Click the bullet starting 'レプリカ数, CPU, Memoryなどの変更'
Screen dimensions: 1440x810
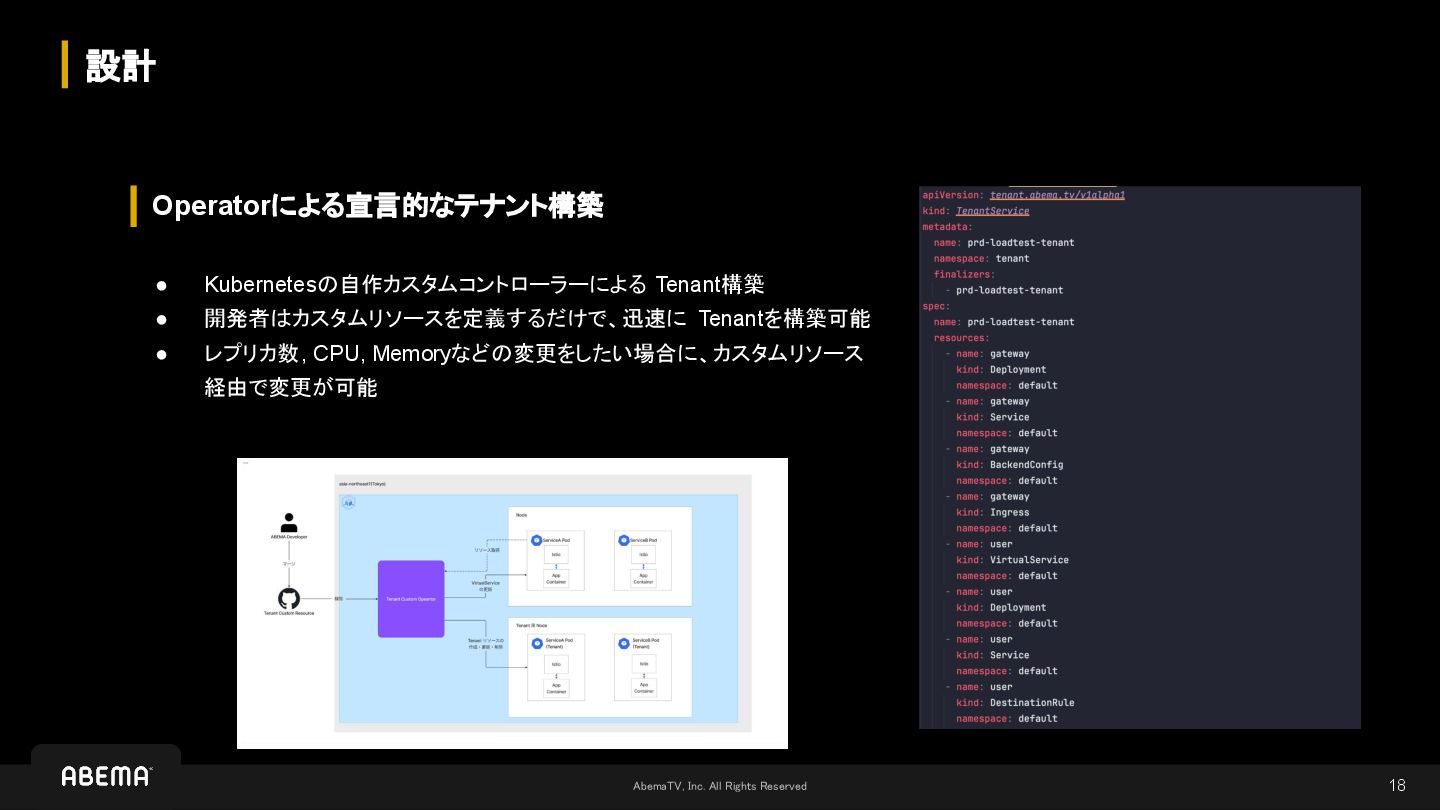[534, 370]
